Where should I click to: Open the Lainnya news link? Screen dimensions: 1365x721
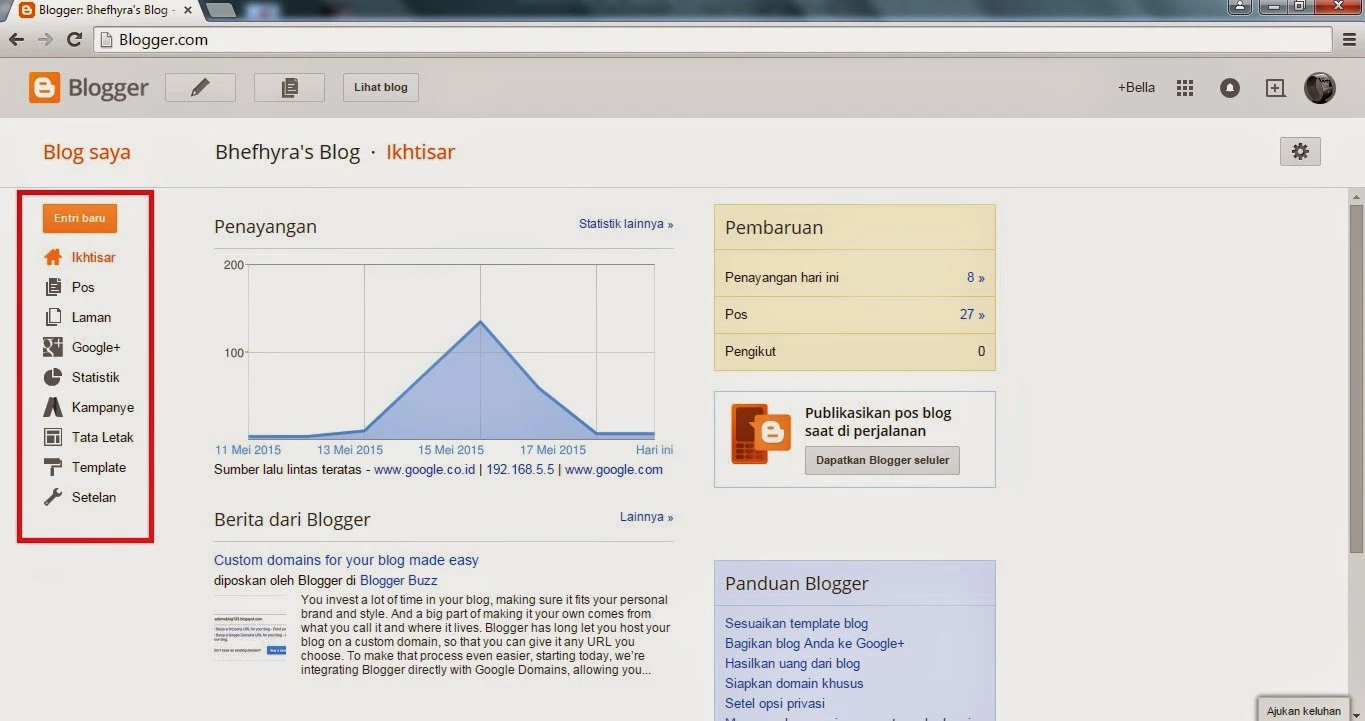click(646, 517)
